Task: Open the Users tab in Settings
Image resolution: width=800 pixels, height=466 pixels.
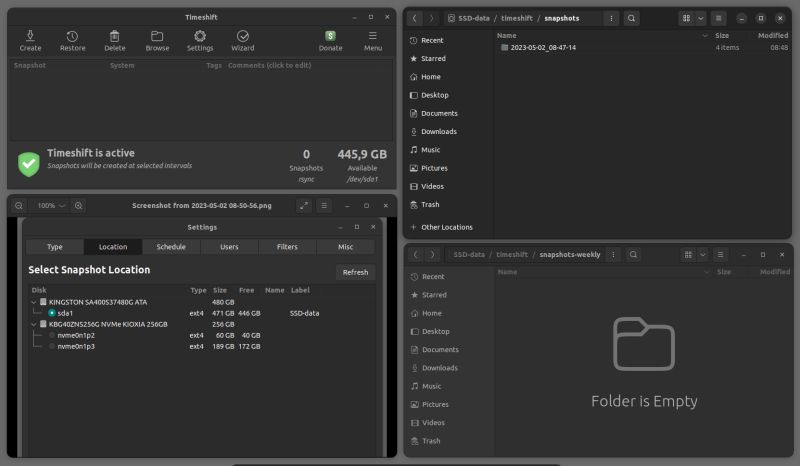Action: [x=229, y=247]
